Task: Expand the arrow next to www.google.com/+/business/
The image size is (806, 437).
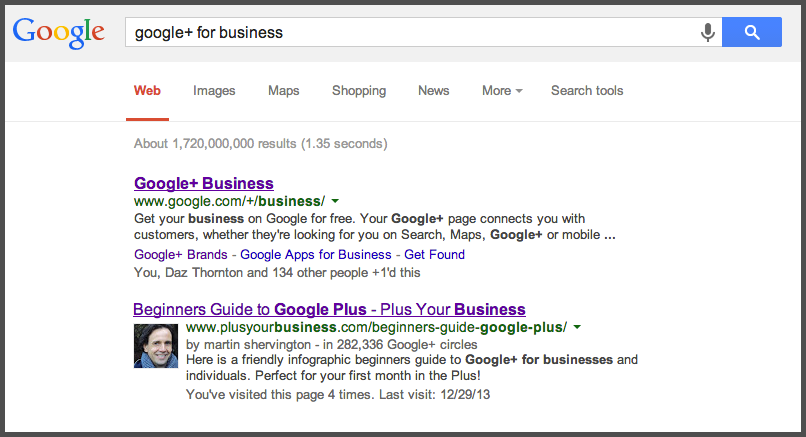Action: pos(335,201)
